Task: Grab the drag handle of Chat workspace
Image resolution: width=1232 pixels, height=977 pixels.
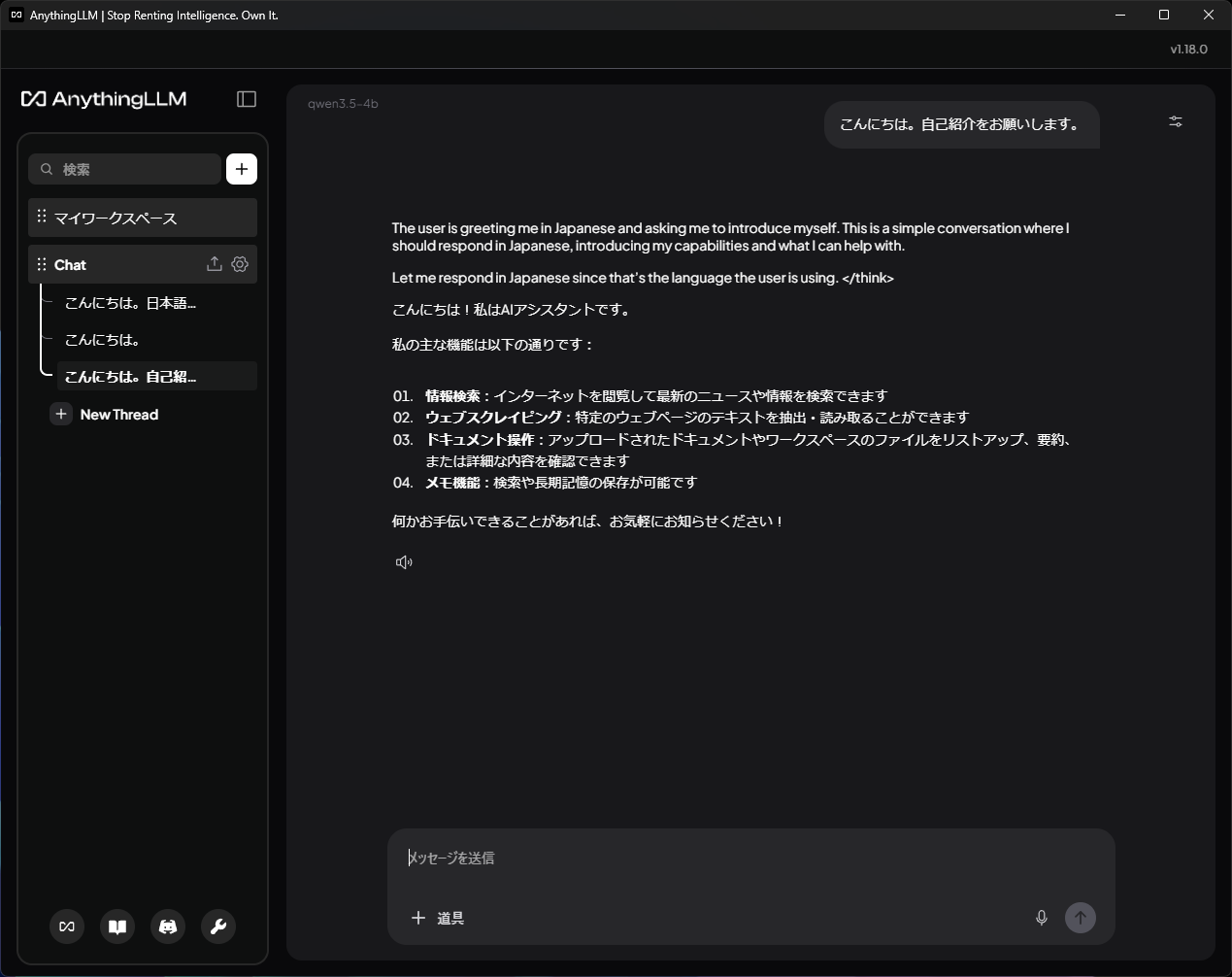Action: [x=42, y=264]
